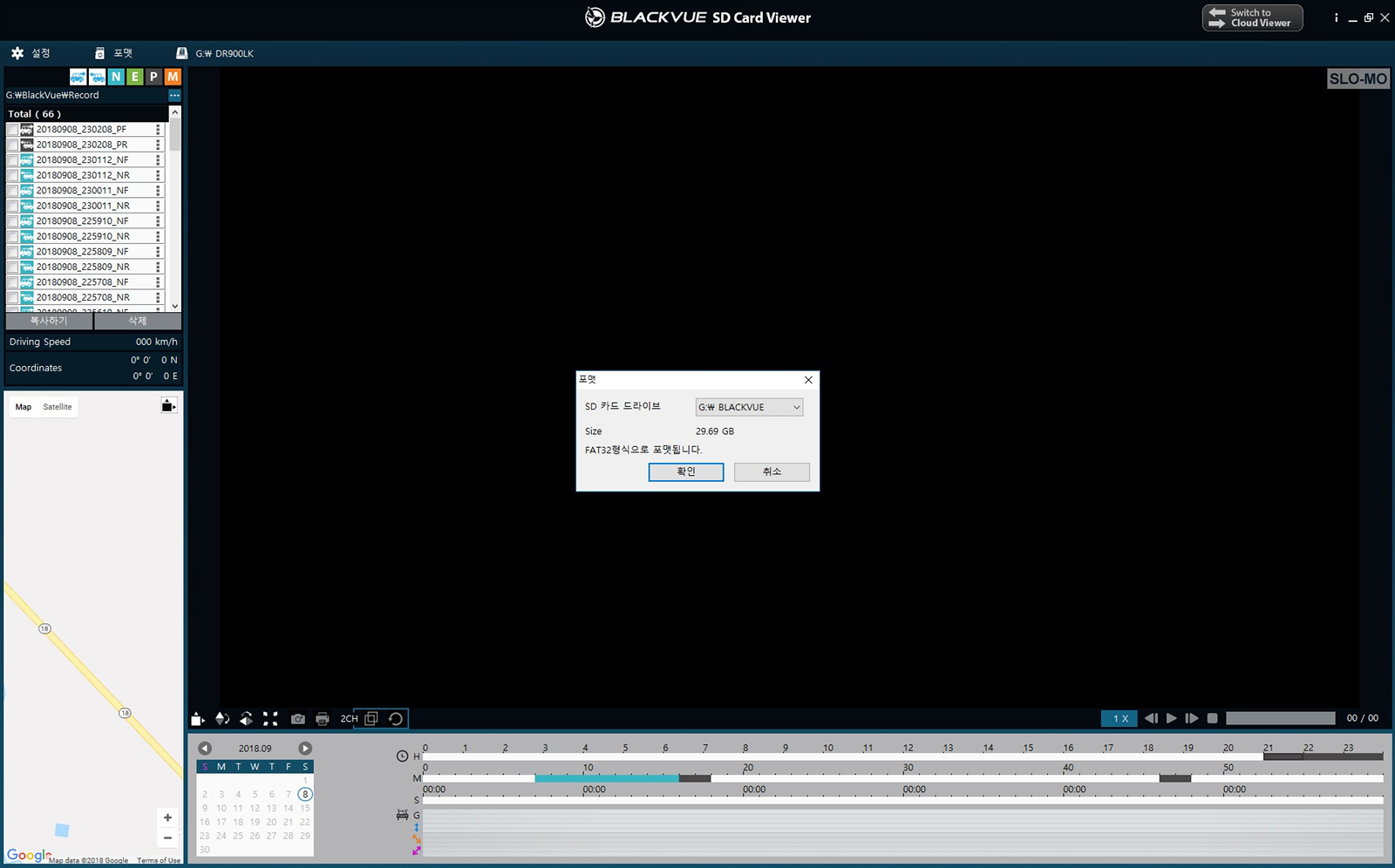Screen dimensions: 1395x868
Task: Capture a snapshot with camera icon
Action: point(298,719)
